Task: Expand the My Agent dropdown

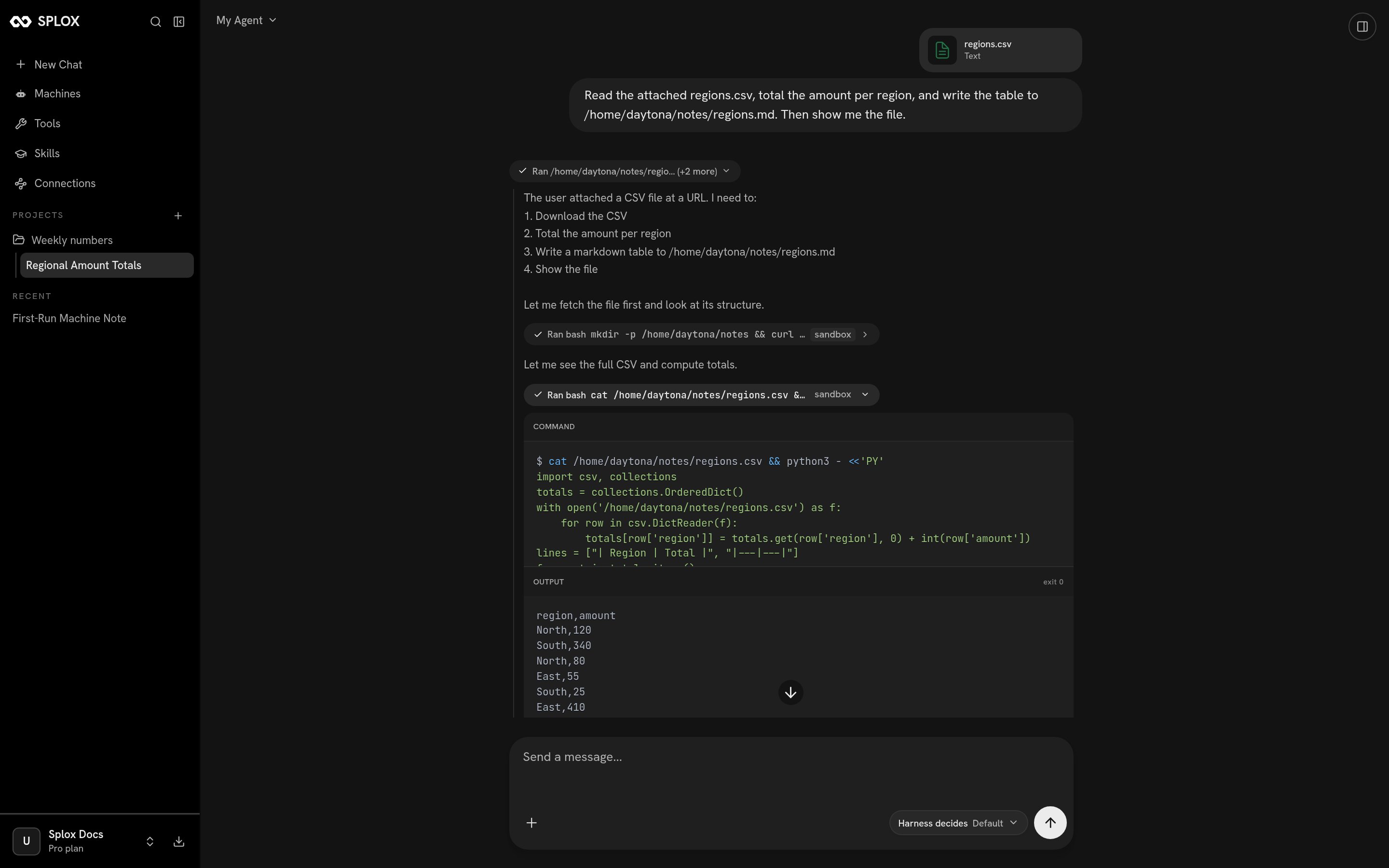Action: click(246, 20)
